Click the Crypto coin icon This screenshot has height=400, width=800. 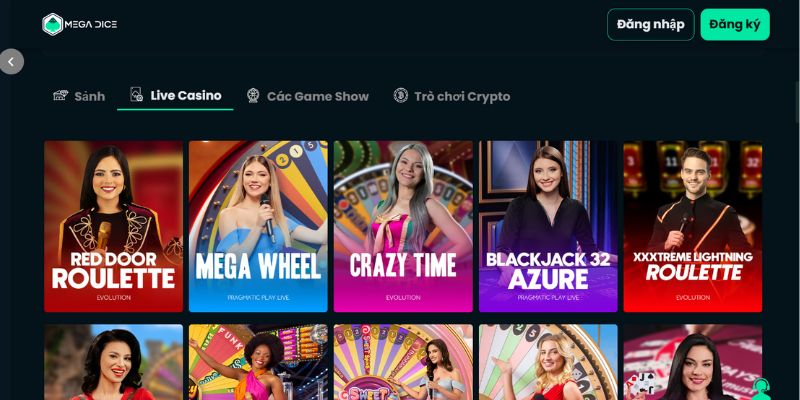(401, 95)
